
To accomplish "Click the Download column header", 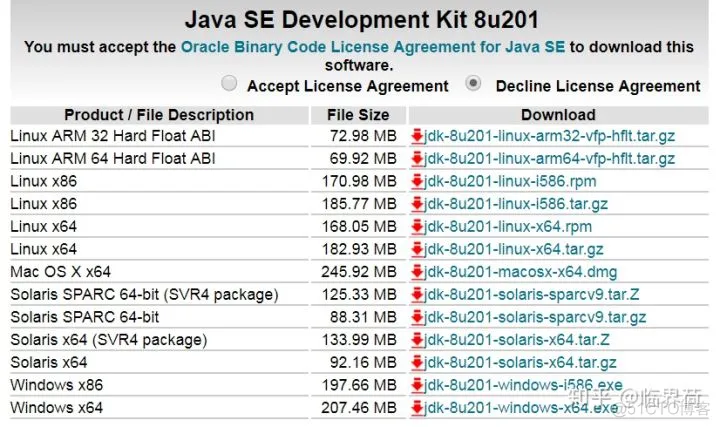I will 558,115.
